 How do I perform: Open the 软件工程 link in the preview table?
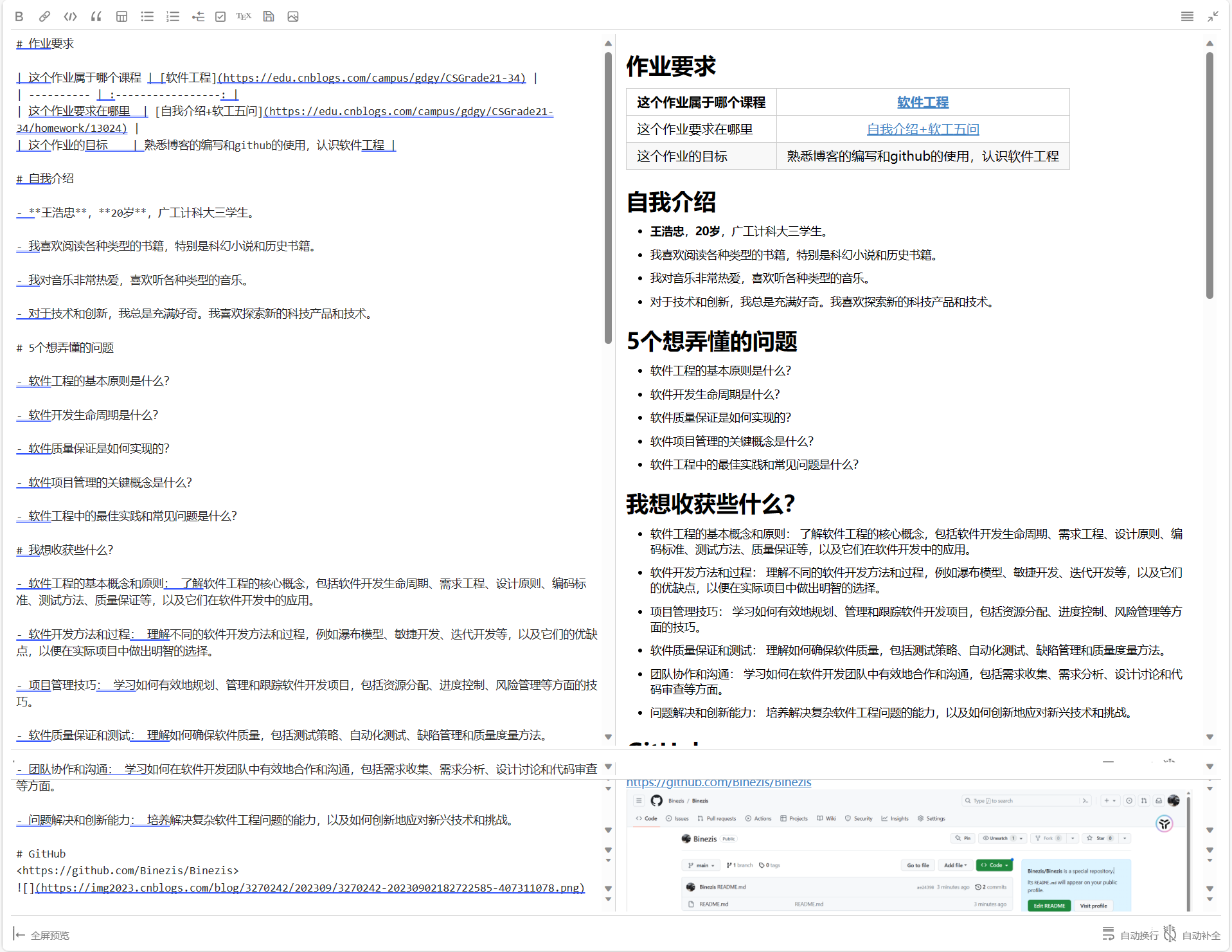923,102
